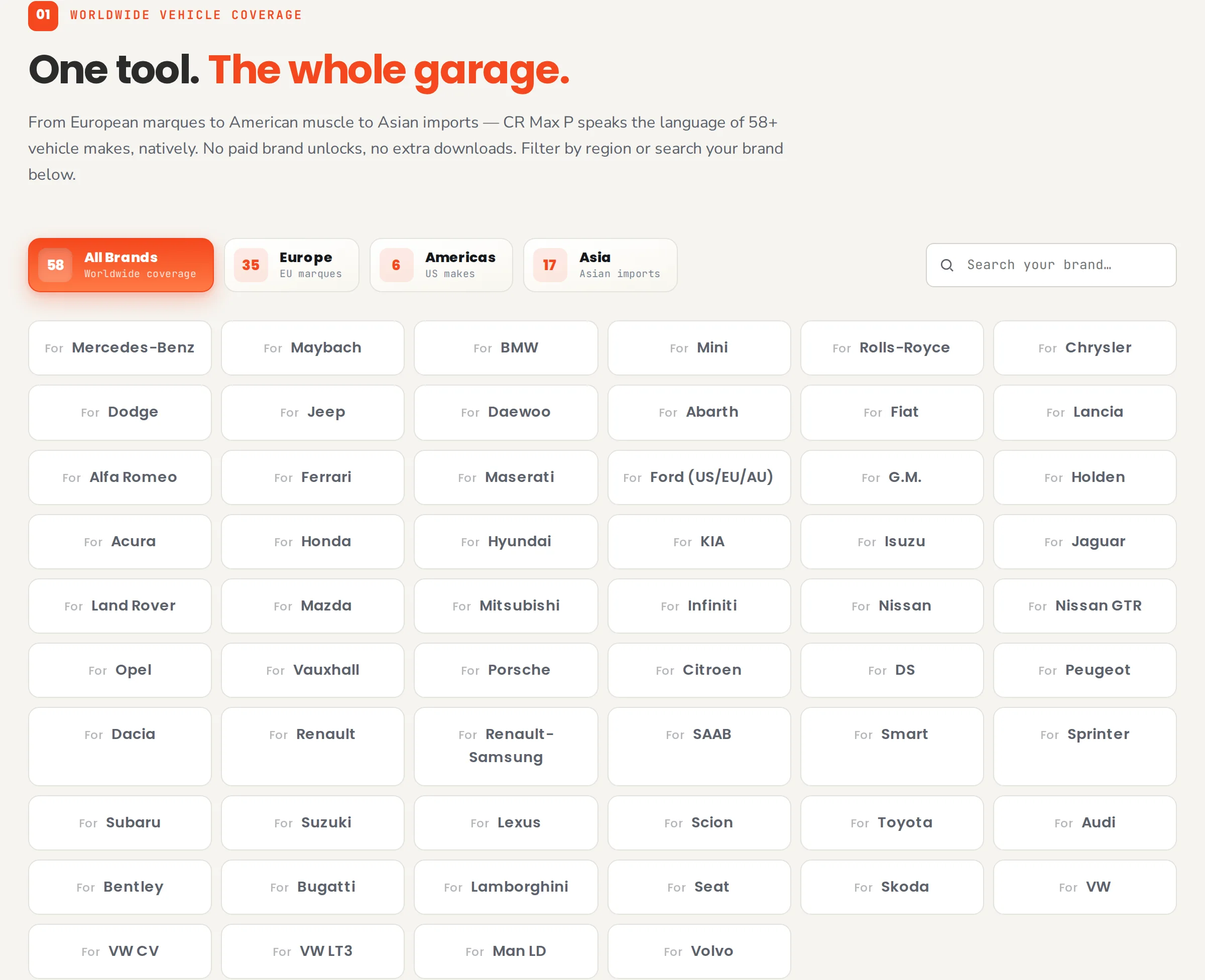
Task: Choose the Sprinter brand card
Action: click(1085, 746)
